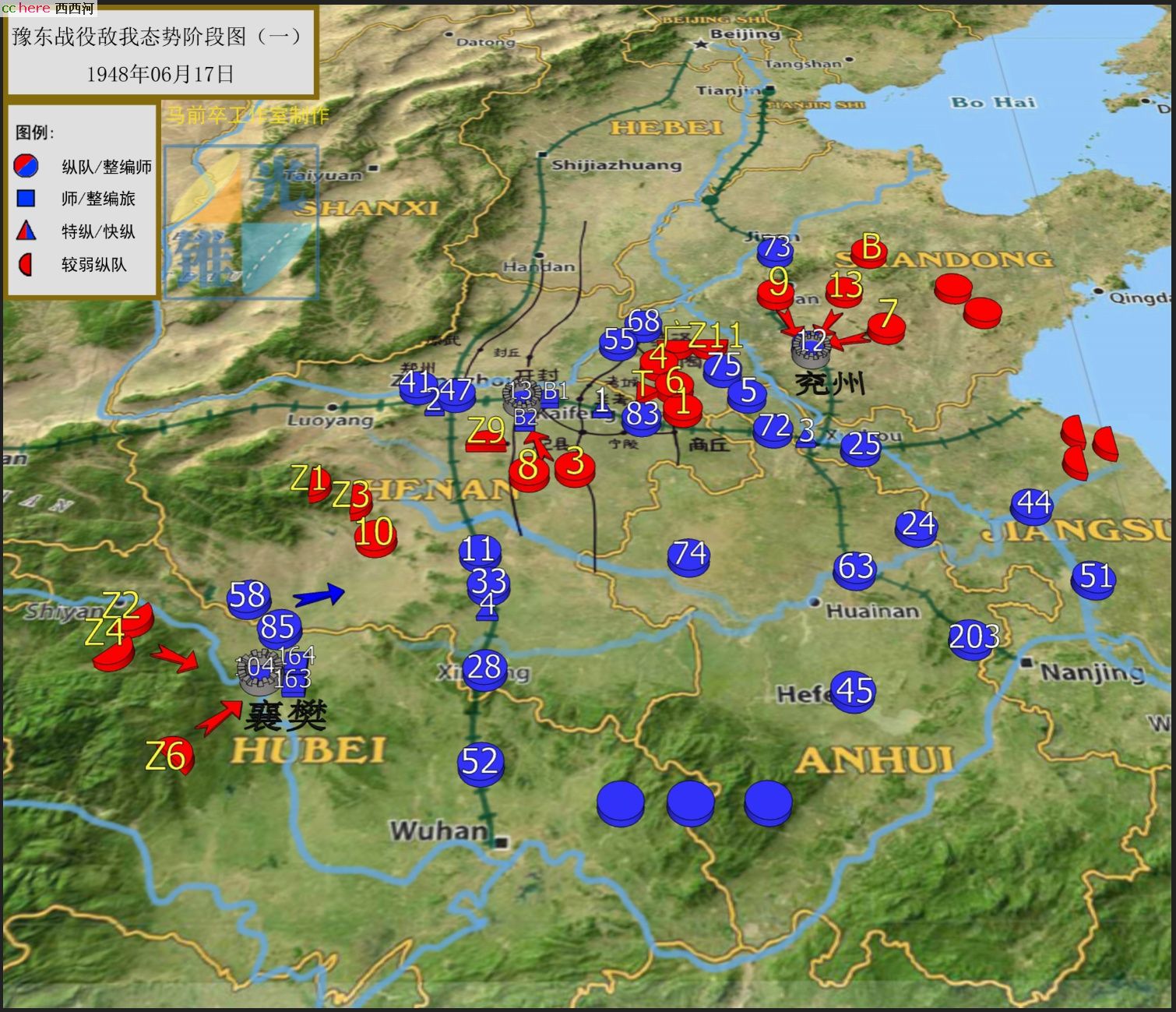Viewport: 1176px width, 1012px height.
Task: Click the 图例 legend heading
Action: tap(35, 132)
